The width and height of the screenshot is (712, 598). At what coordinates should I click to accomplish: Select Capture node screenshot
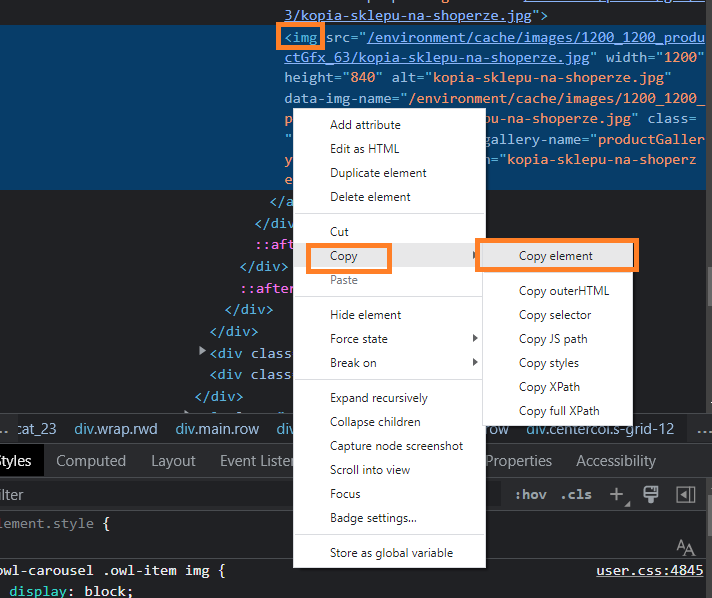[x=396, y=446]
